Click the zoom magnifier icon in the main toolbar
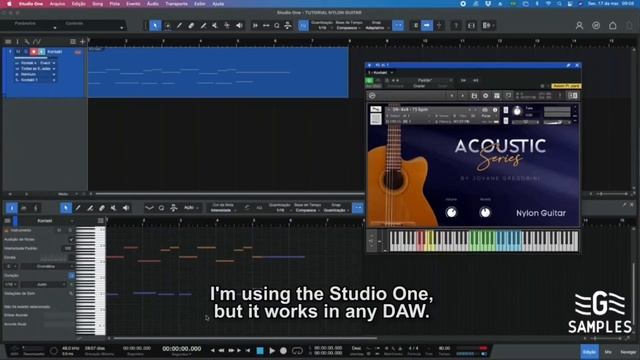The width and height of the screenshot is (640, 360). 277,26
